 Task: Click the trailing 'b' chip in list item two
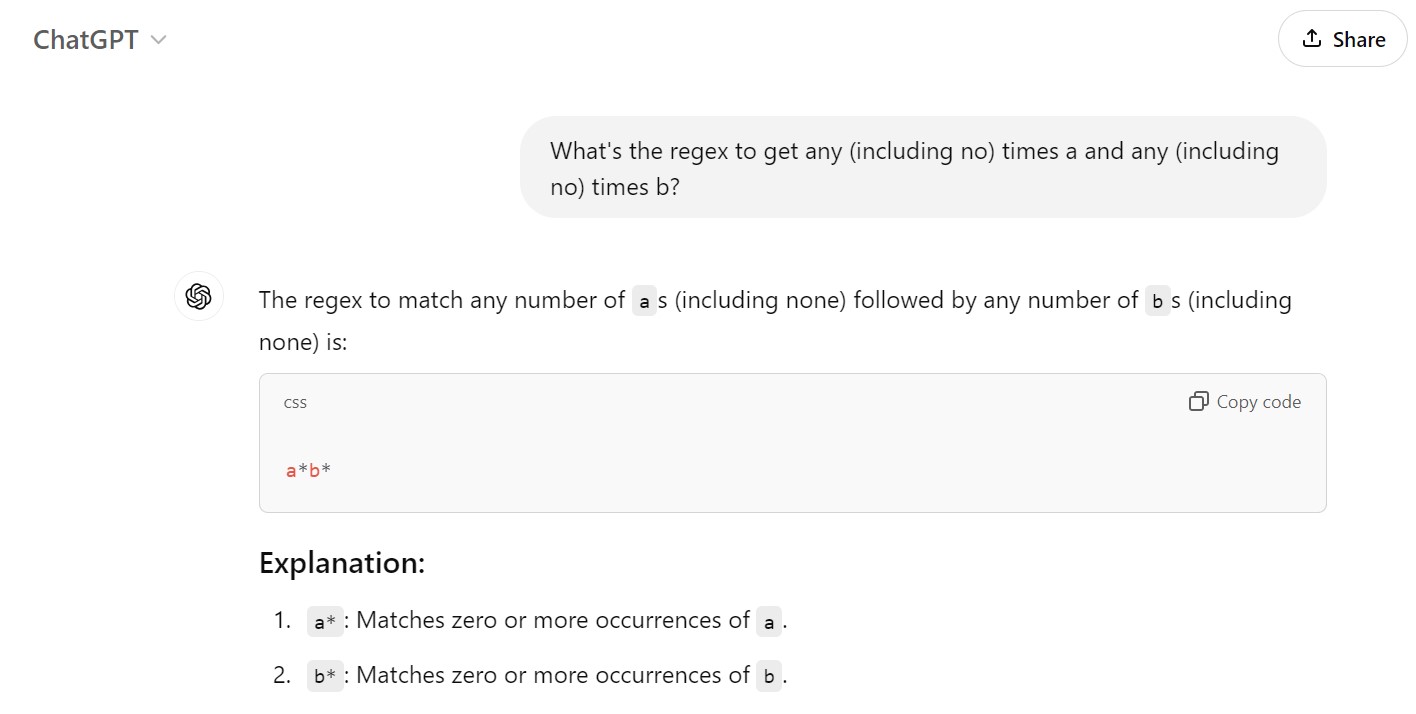[768, 677]
